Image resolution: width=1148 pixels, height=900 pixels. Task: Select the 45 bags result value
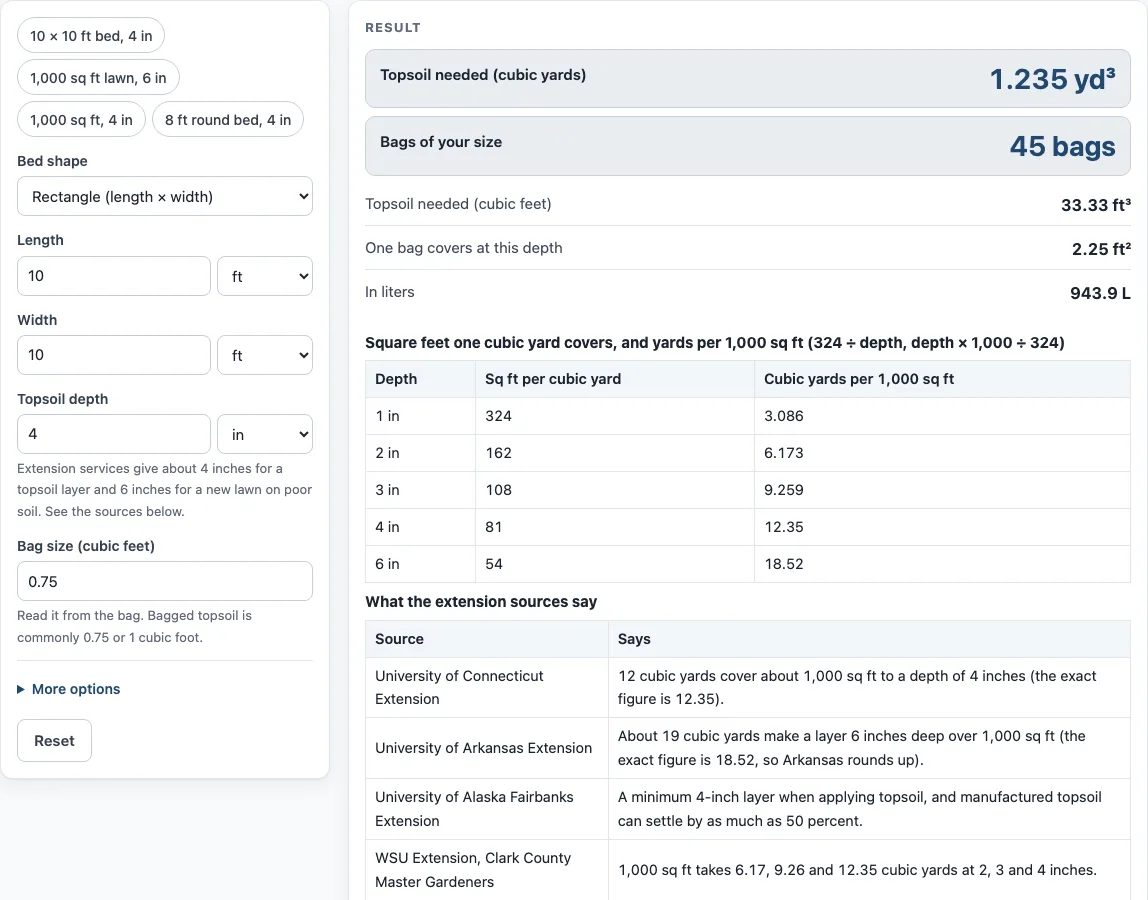(1062, 146)
